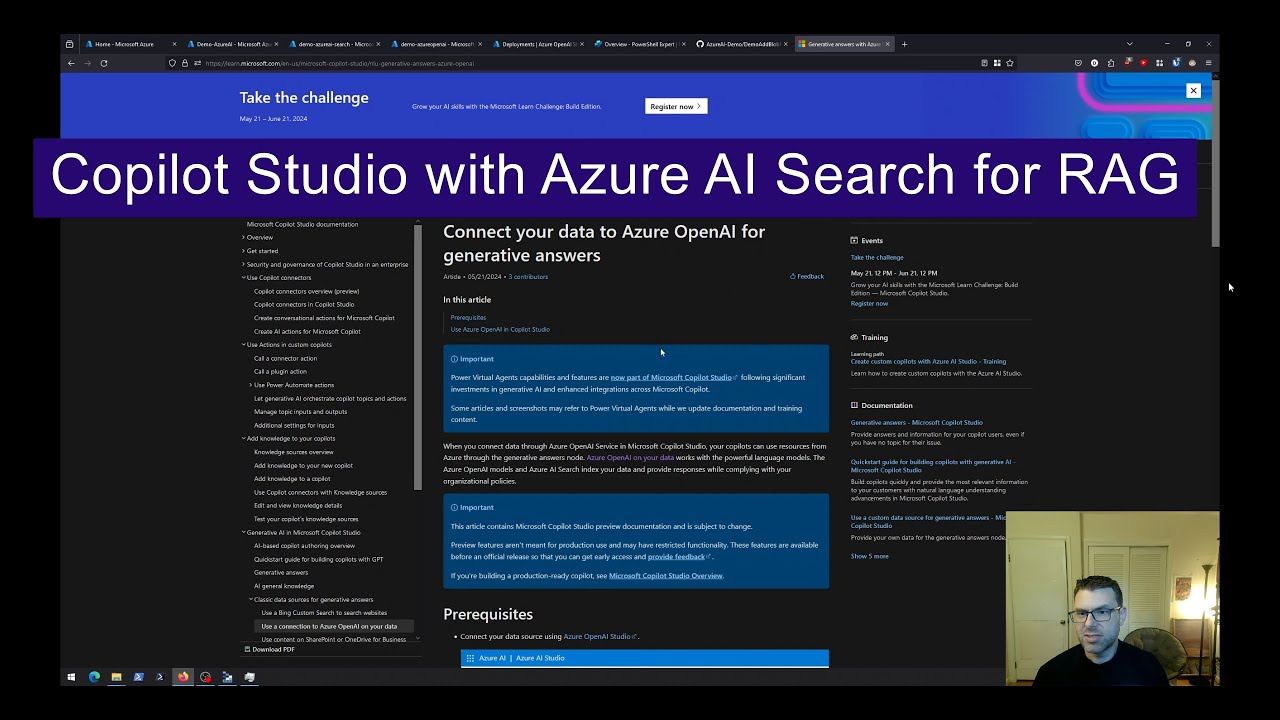The height and width of the screenshot is (720, 1280).
Task: Collapse Classic data sources for generative answers
Action: coord(250,600)
